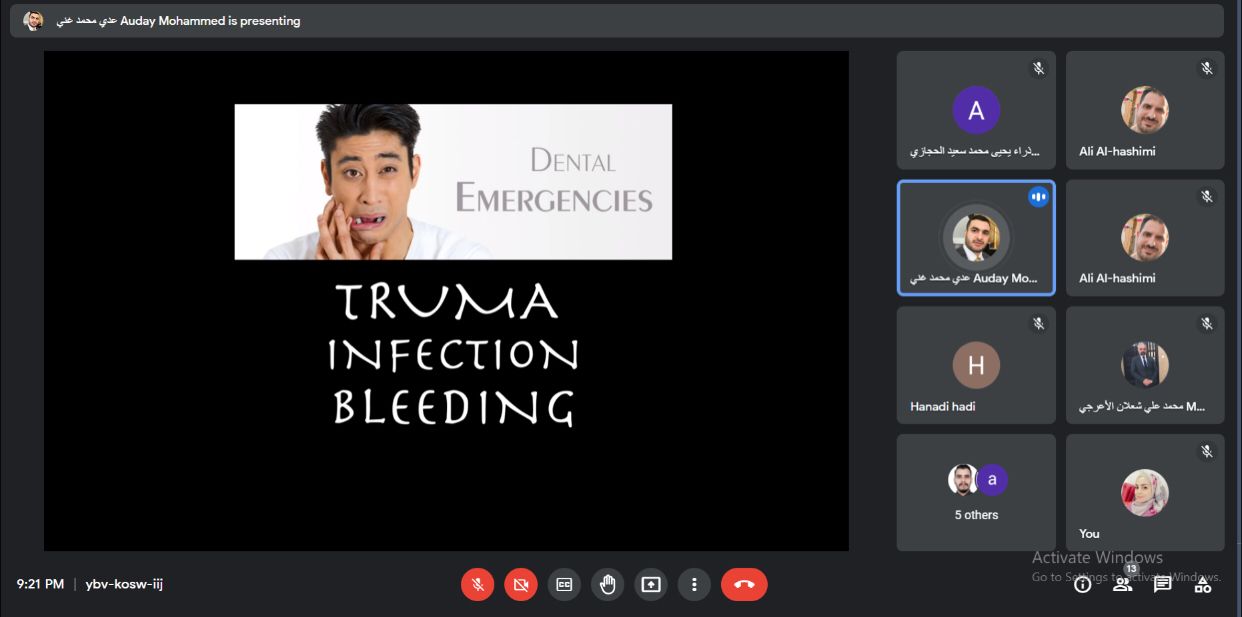Select the Hanadi hadi participant tile
Viewport: 1242px width, 617px height.
[976, 365]
